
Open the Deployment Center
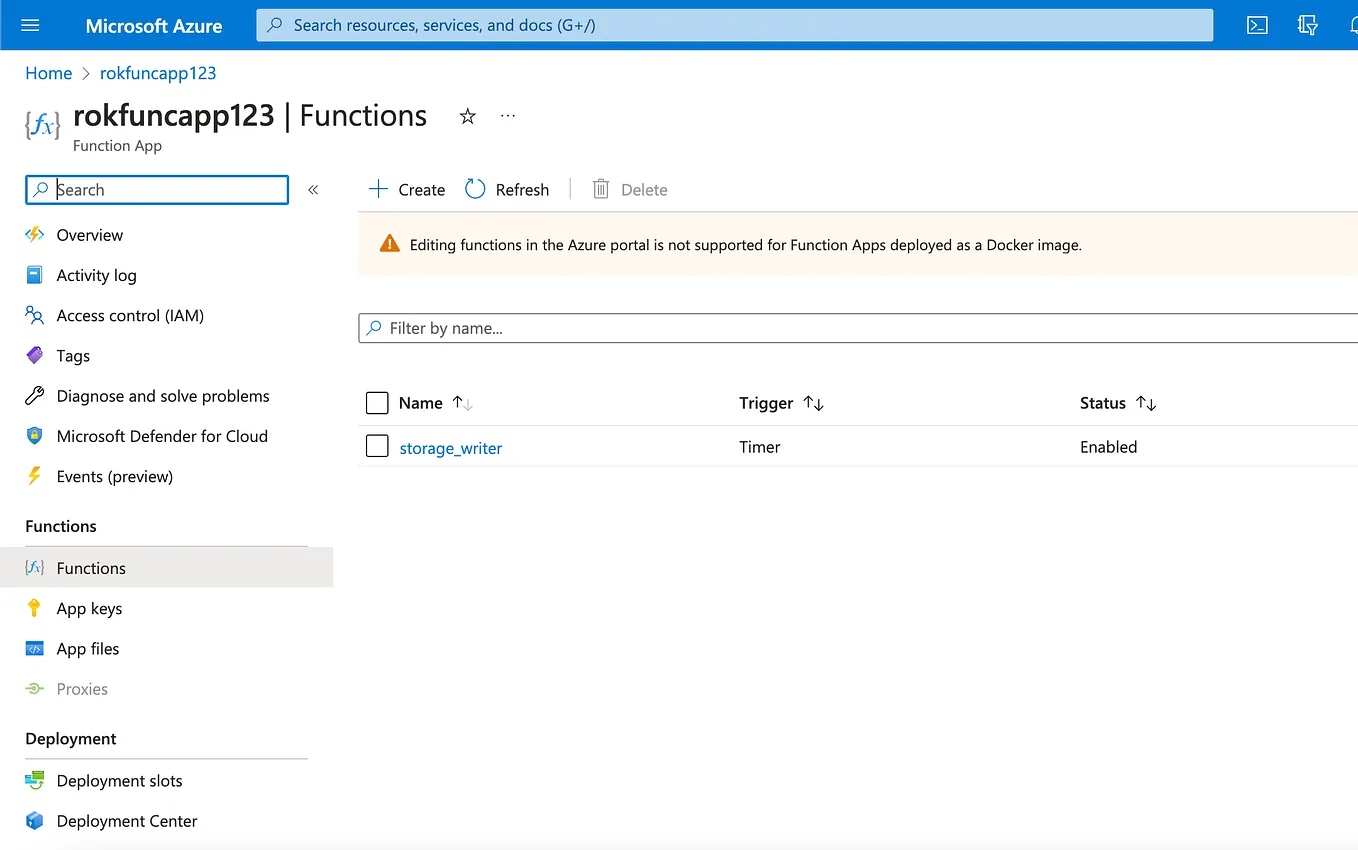[124, 820]
